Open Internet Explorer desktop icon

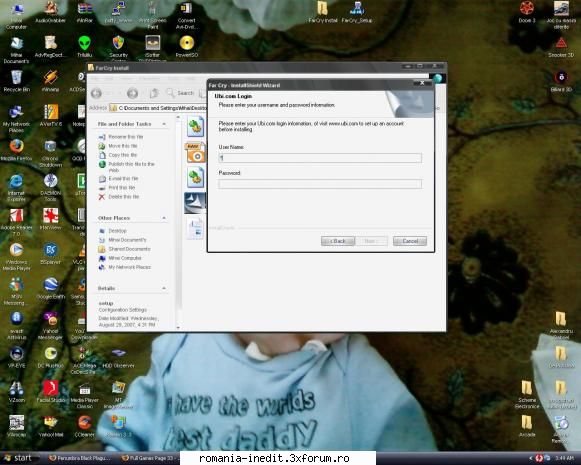coord(16,181)
